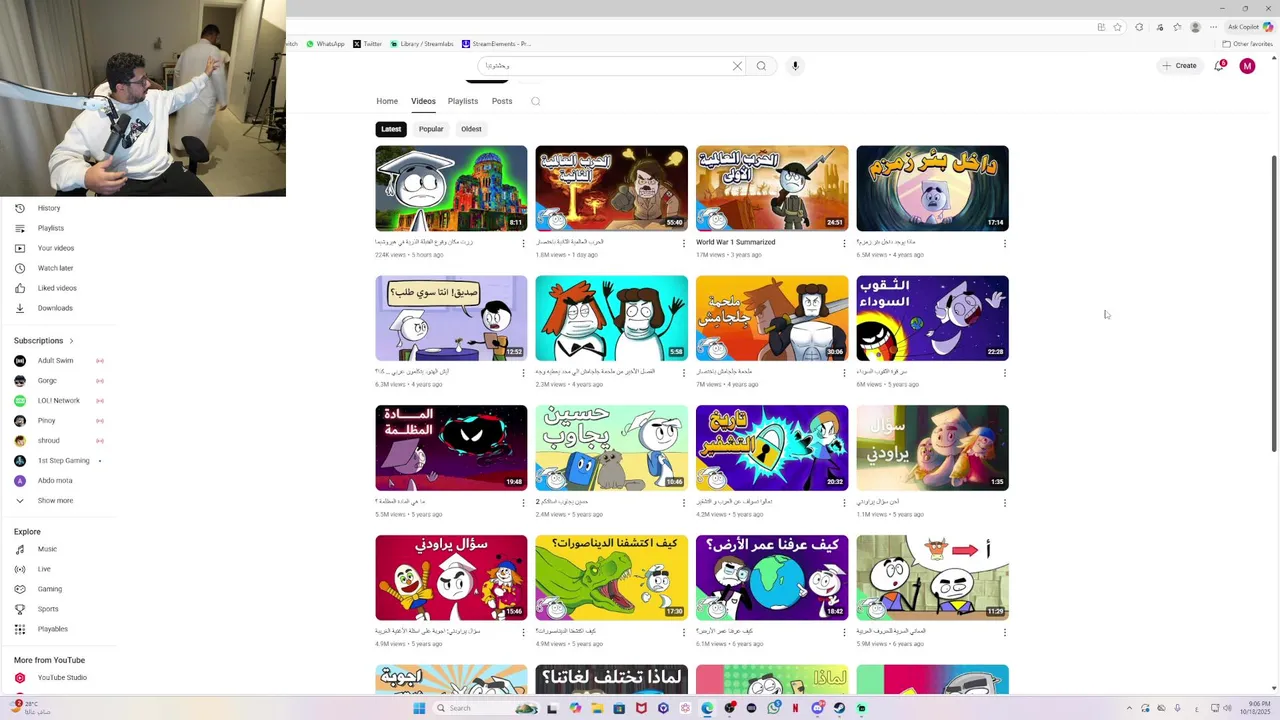The image size is (1280, 720).
Task: Select the Oldest filter chip
Action: click(471, 129)
